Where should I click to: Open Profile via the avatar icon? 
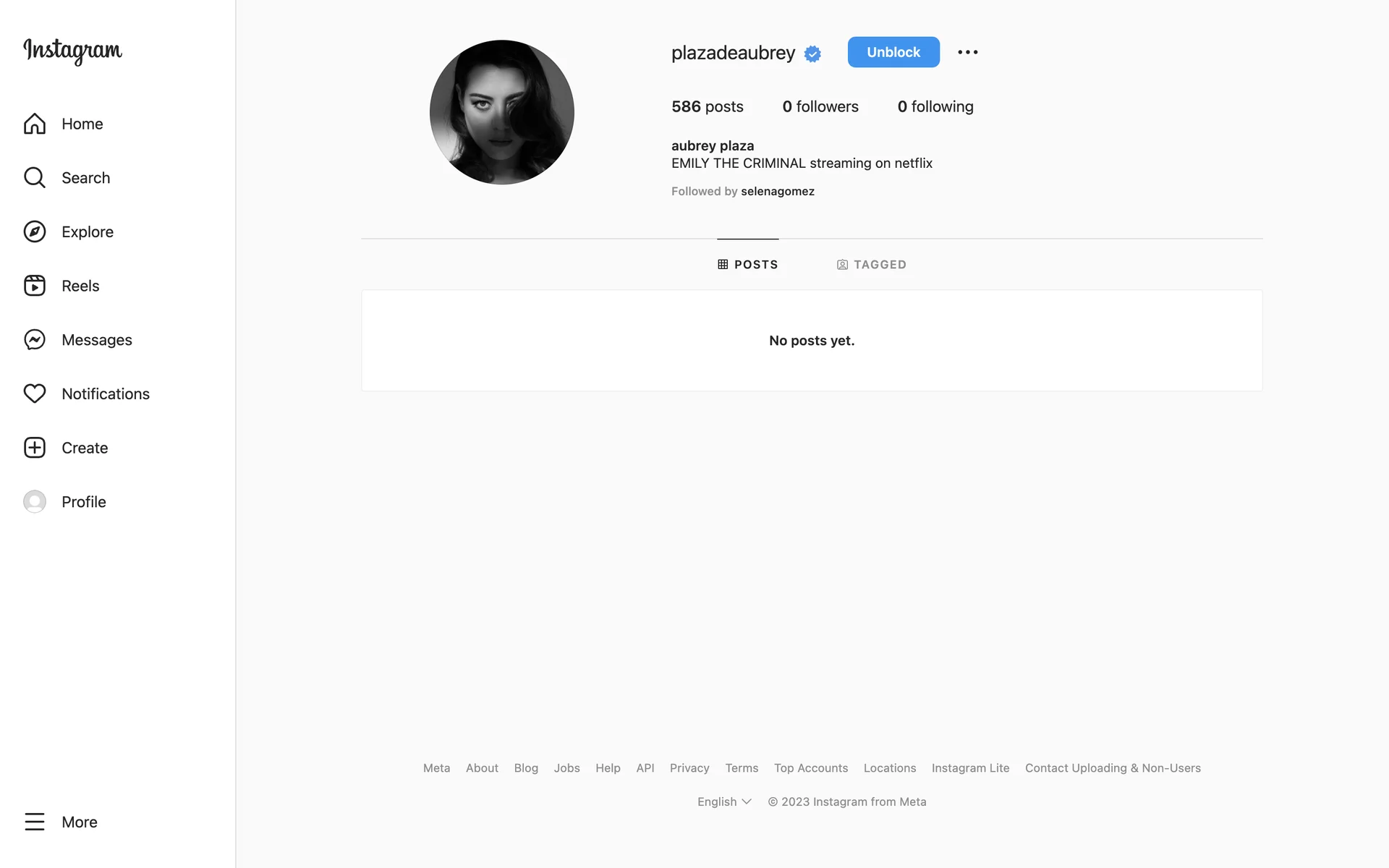(35, 502)
